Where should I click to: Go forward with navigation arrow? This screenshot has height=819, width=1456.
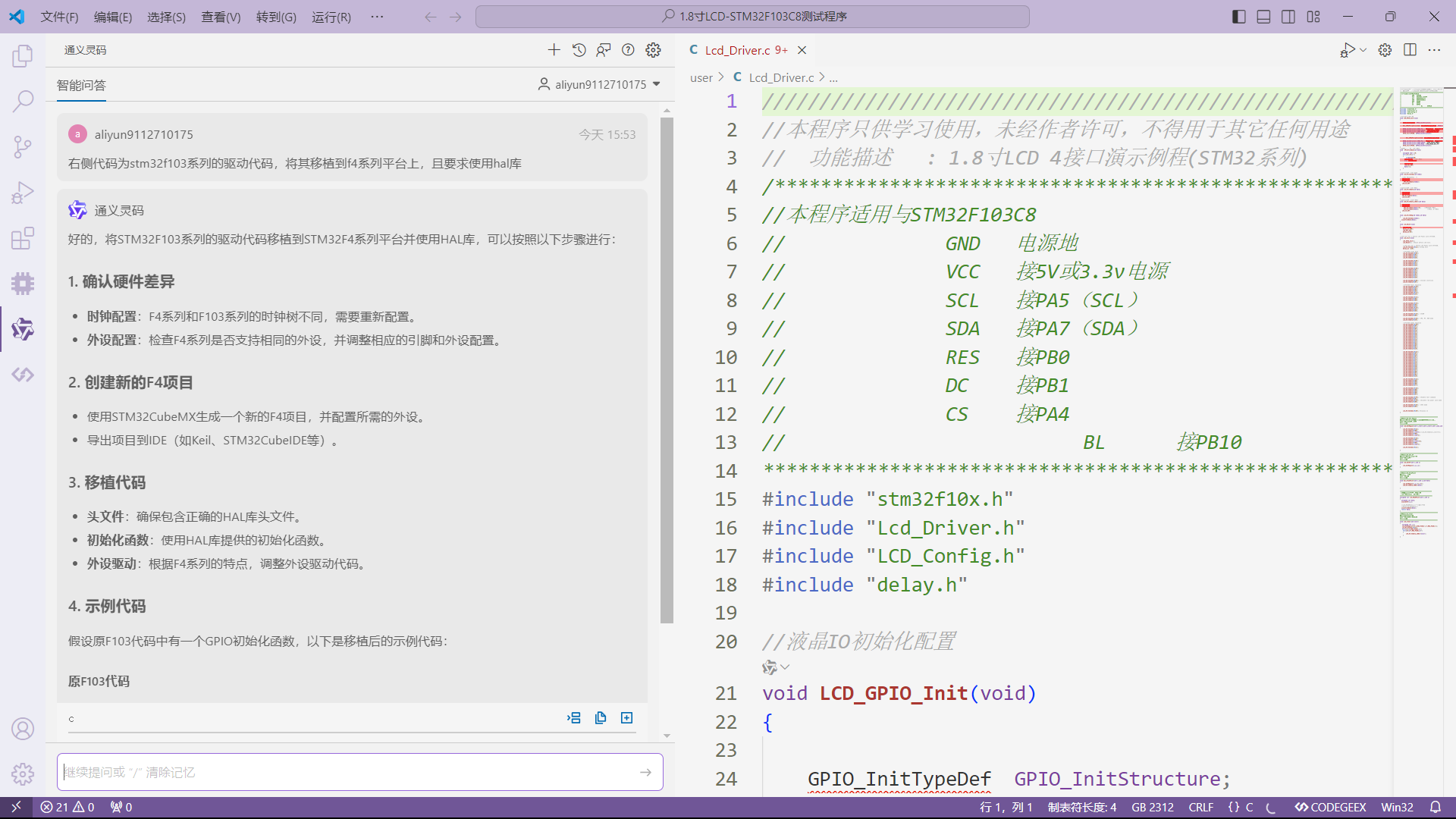[x=456, y=17]
